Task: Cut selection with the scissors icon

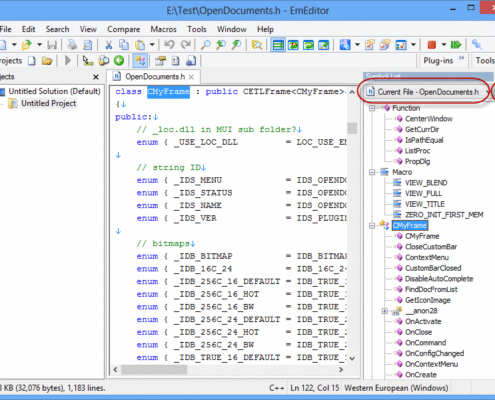Action: 108,45
